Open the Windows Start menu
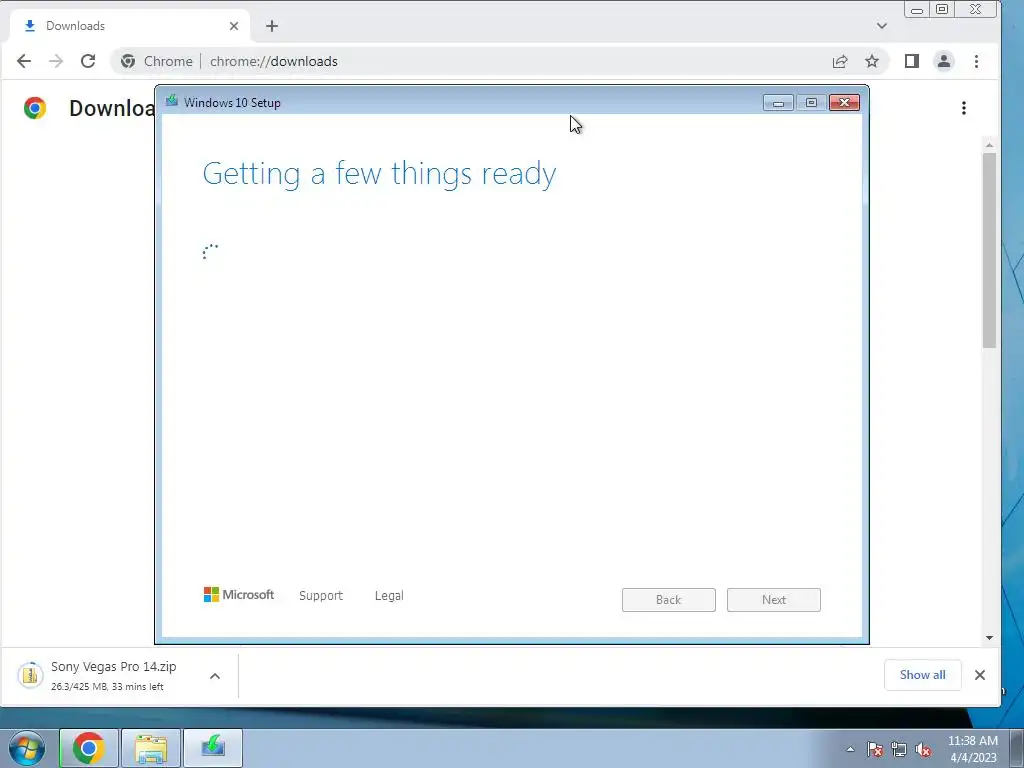Viewport: 1024px width, 768px height. point(27,748)
